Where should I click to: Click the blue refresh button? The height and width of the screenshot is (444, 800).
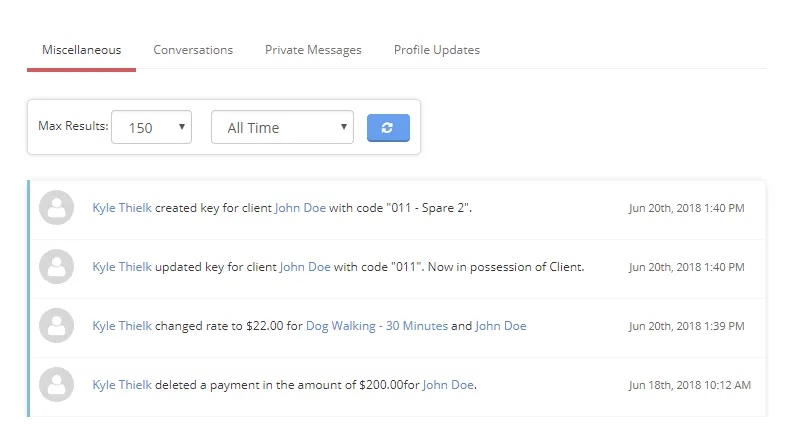[x=388, y=128]
